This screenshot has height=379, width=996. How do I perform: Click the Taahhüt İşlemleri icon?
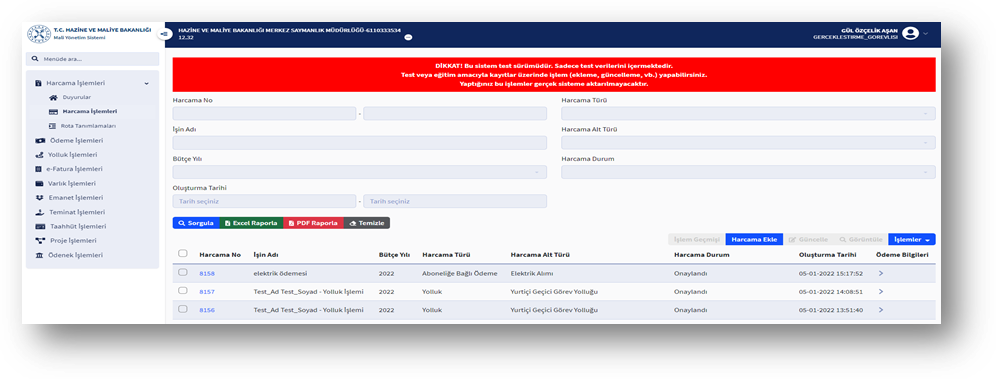point(39,226)
